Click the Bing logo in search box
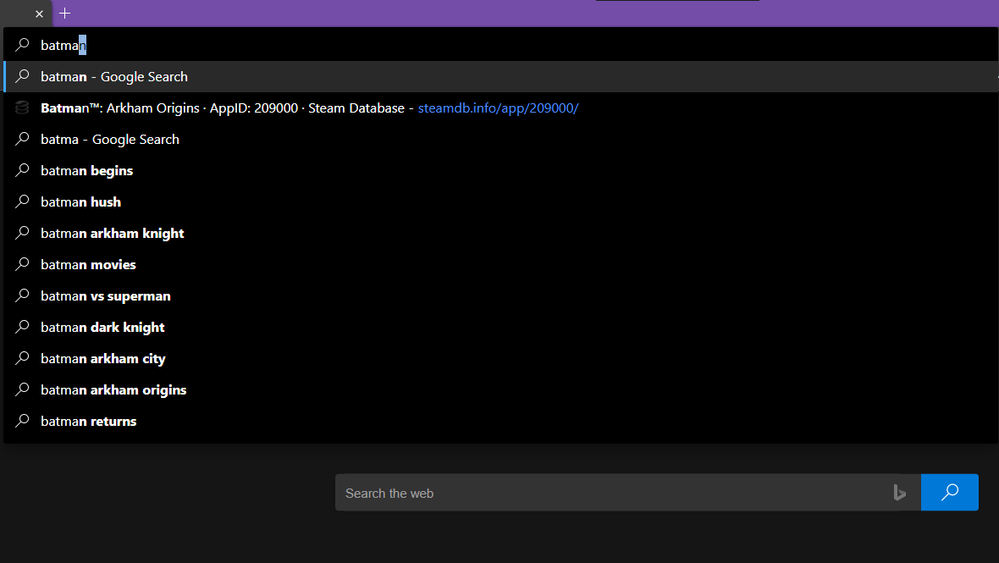The height and width of the screenshot is (563, 999). pos(900,492)
